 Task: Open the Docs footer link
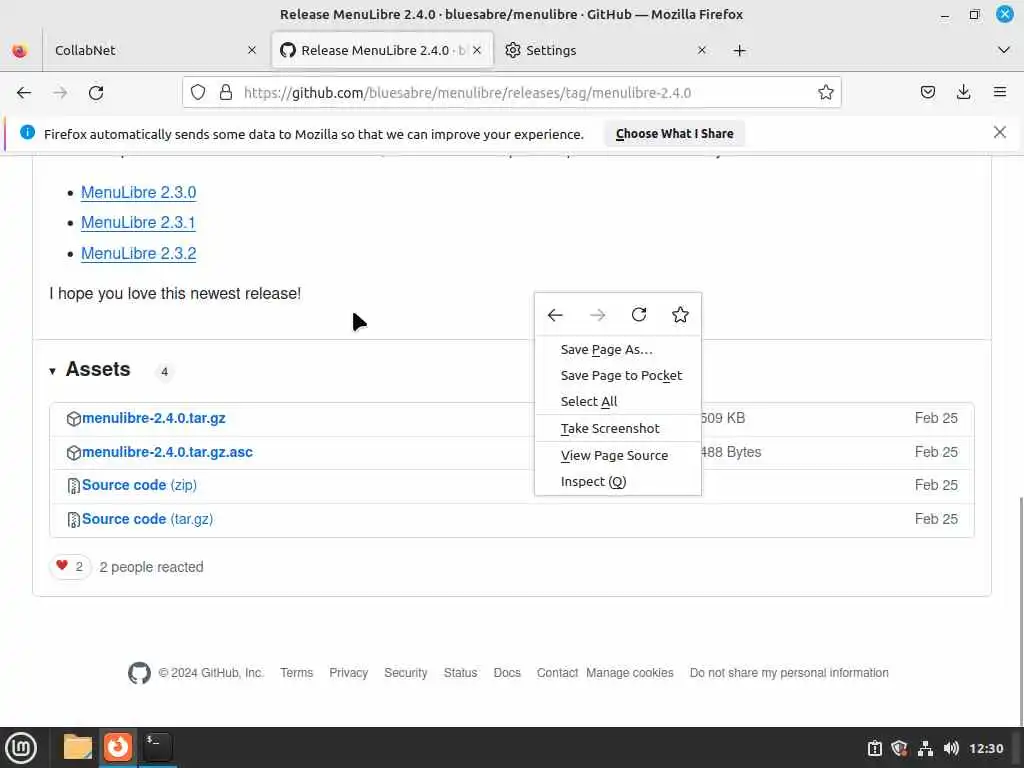[x=507, y=673]
